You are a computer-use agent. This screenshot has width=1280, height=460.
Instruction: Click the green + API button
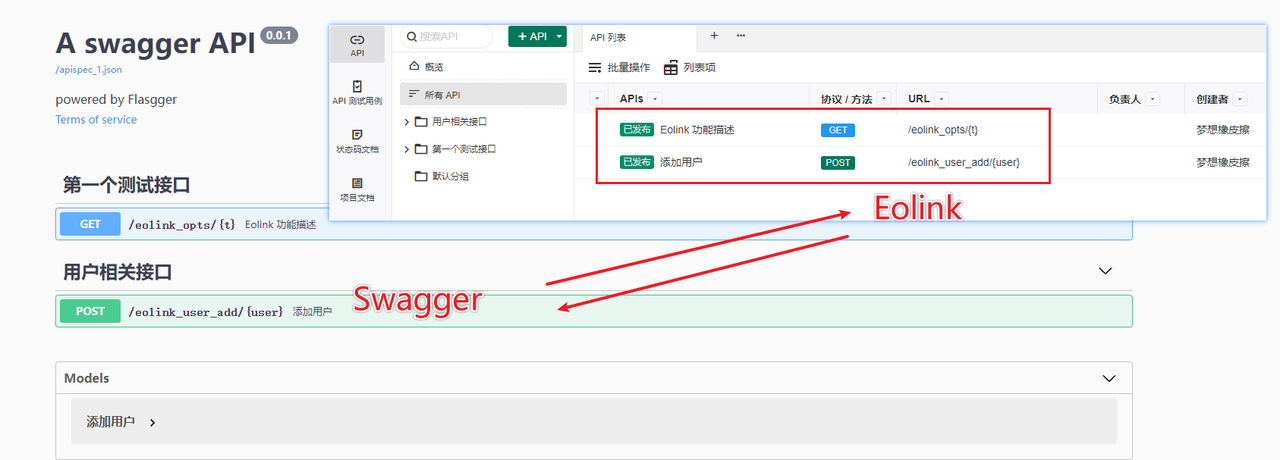point(530,36)
